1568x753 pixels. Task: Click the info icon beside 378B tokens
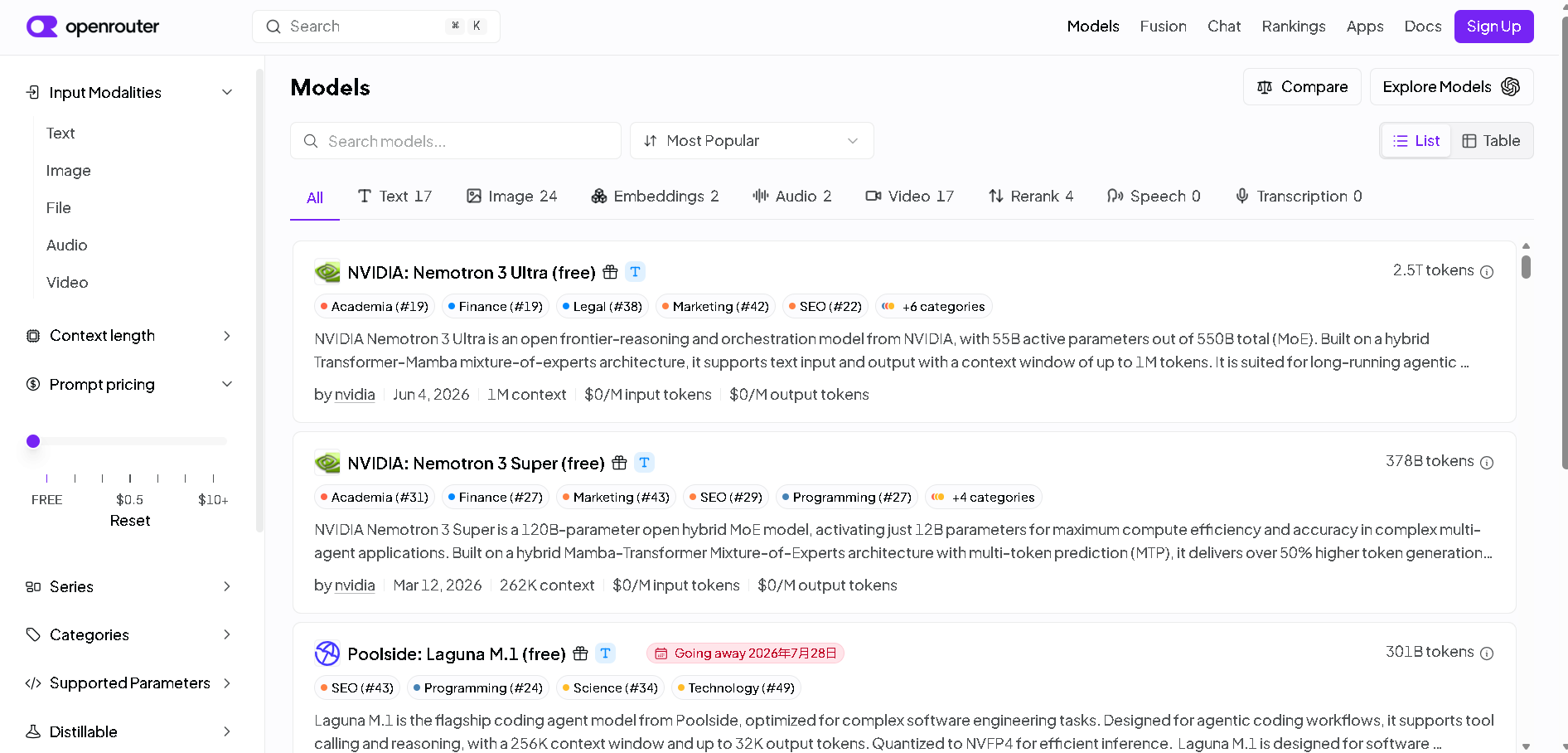tap(1487, 463)
